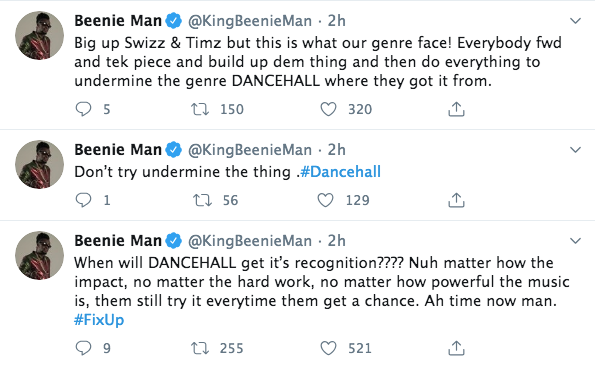The width and height of the screenshot is (595, 366).
Task: Open the #FixUp hashtag link
Action: pos(99,320)
